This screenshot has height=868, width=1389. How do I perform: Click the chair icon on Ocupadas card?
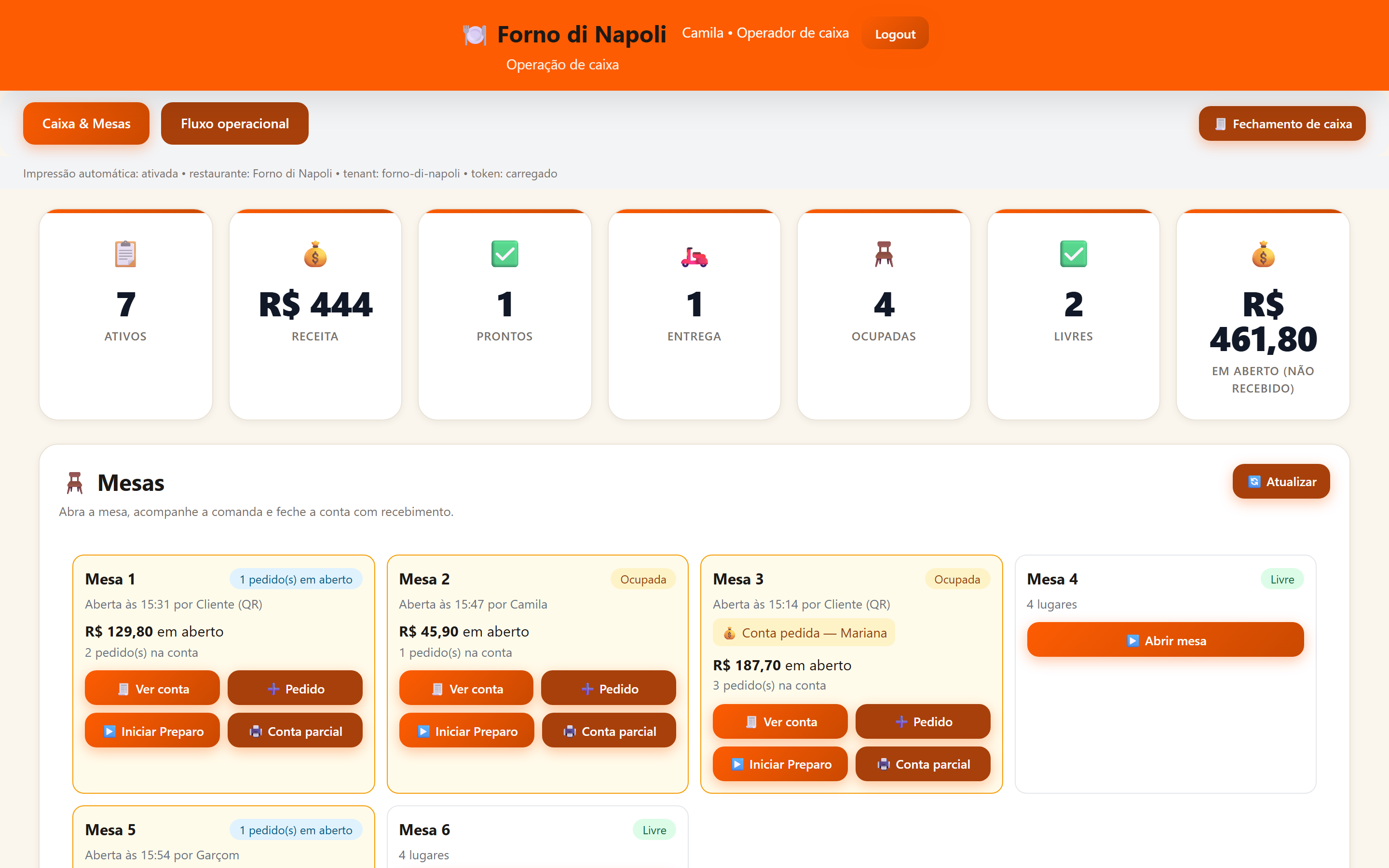tap(884, 254)
